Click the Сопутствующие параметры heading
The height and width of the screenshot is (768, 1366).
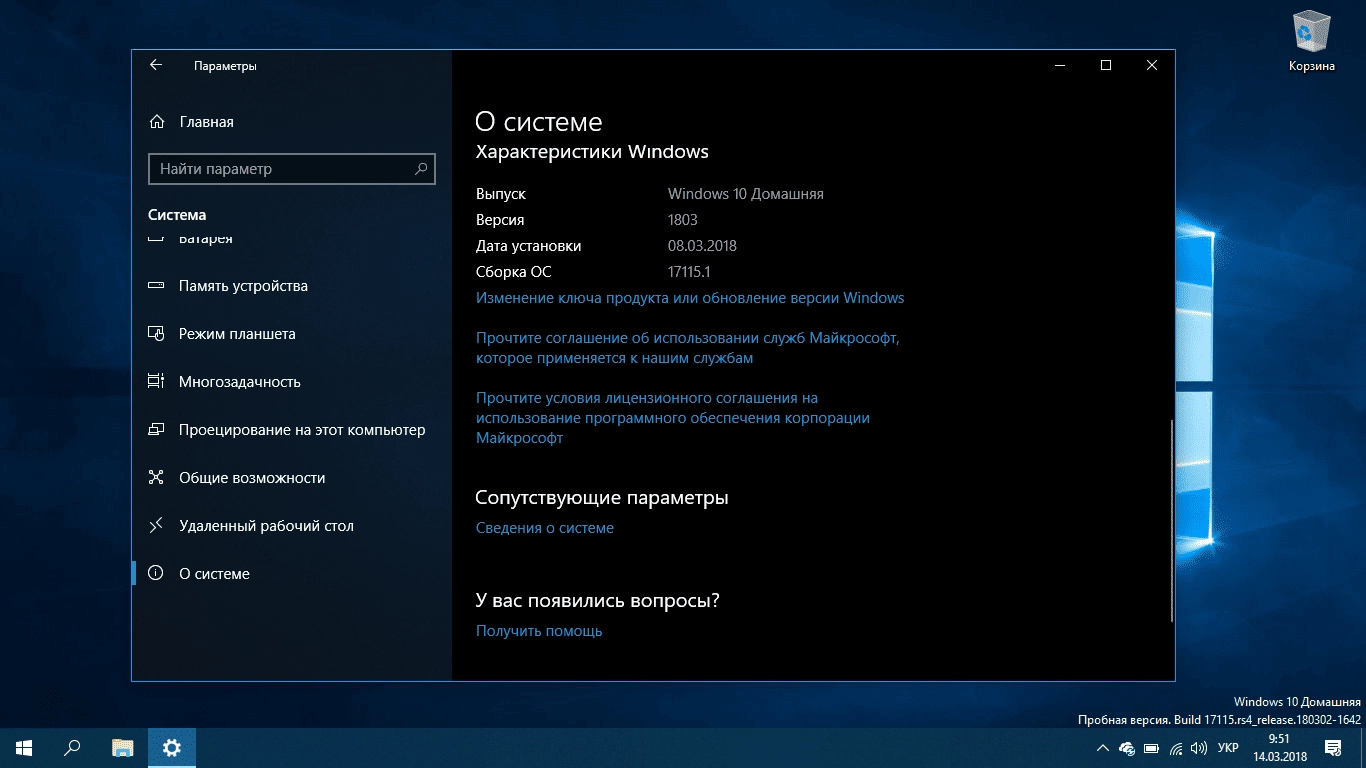pos(602,497)
